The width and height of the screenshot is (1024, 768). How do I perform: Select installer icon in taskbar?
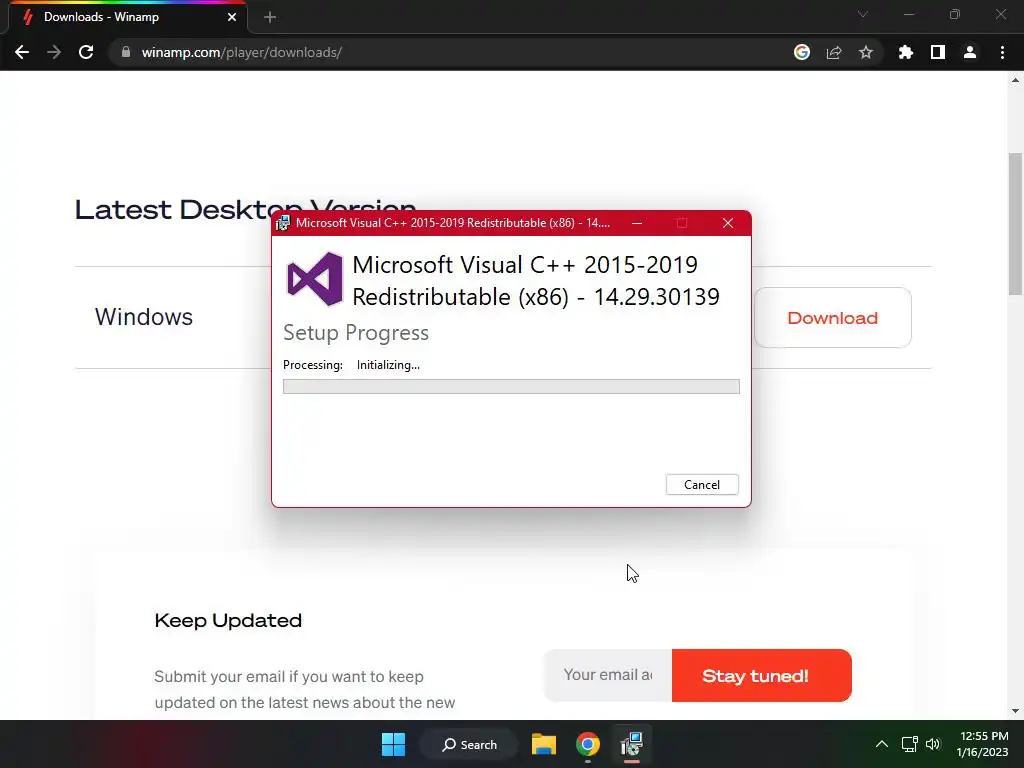click(632, 744)
